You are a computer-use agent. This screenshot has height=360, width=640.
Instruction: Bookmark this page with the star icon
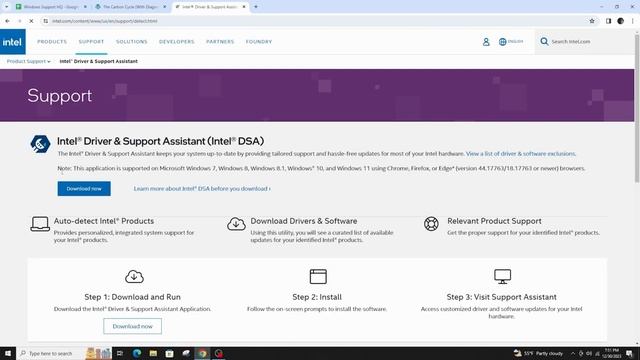point(592,21)
